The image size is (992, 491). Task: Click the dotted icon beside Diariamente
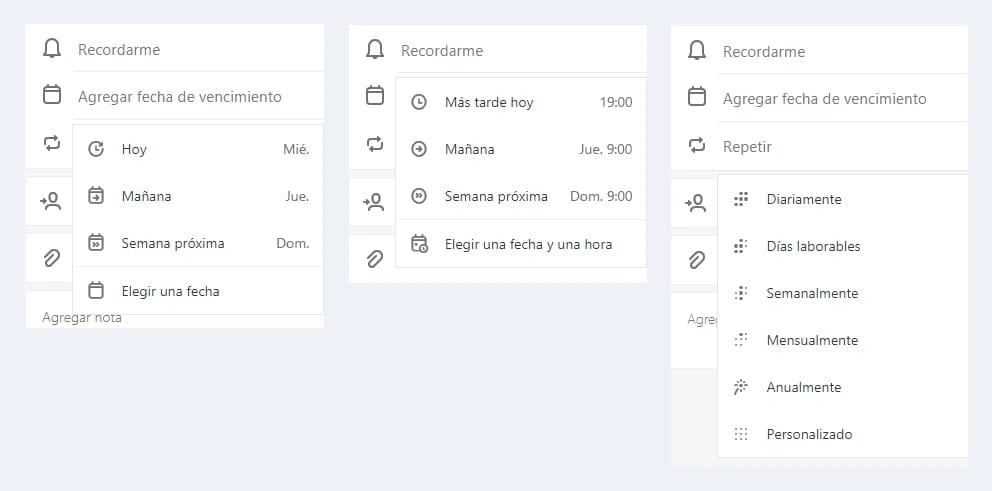(x=741, y=199)
